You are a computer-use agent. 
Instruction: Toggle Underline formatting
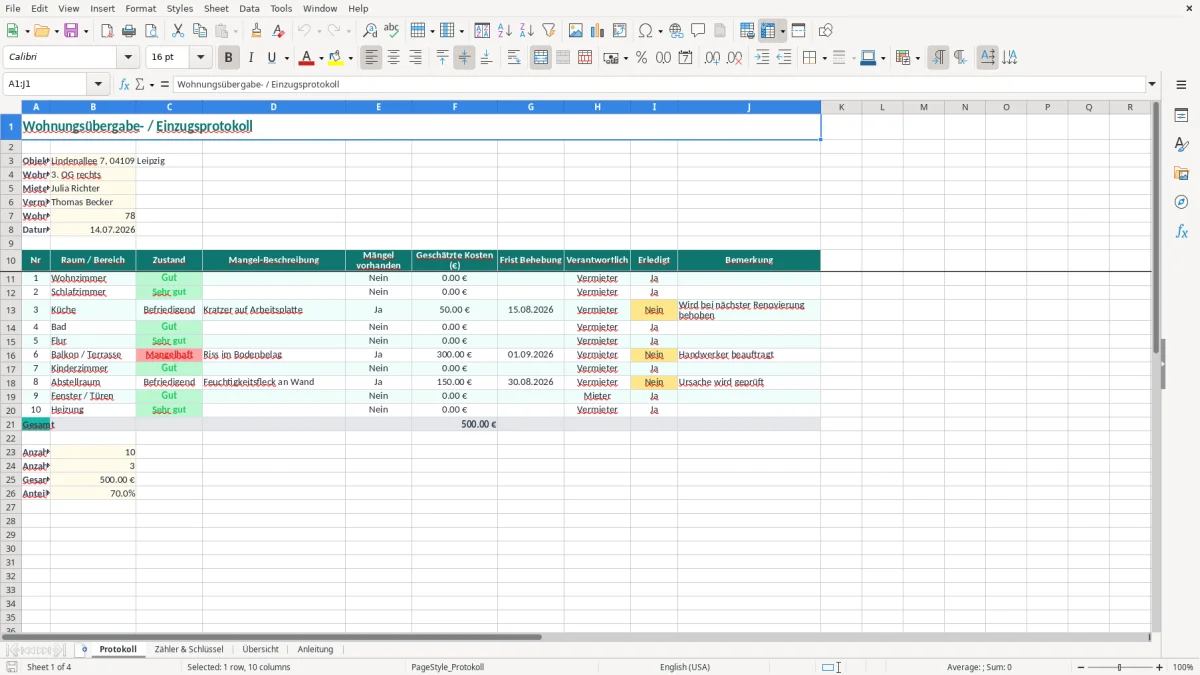tap(270, 58)
